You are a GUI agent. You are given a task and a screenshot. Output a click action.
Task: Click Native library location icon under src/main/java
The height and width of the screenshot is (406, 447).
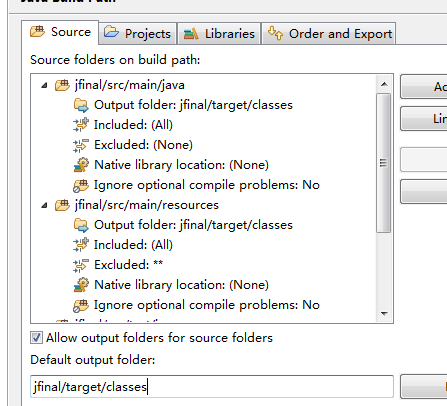click(81, 165)
